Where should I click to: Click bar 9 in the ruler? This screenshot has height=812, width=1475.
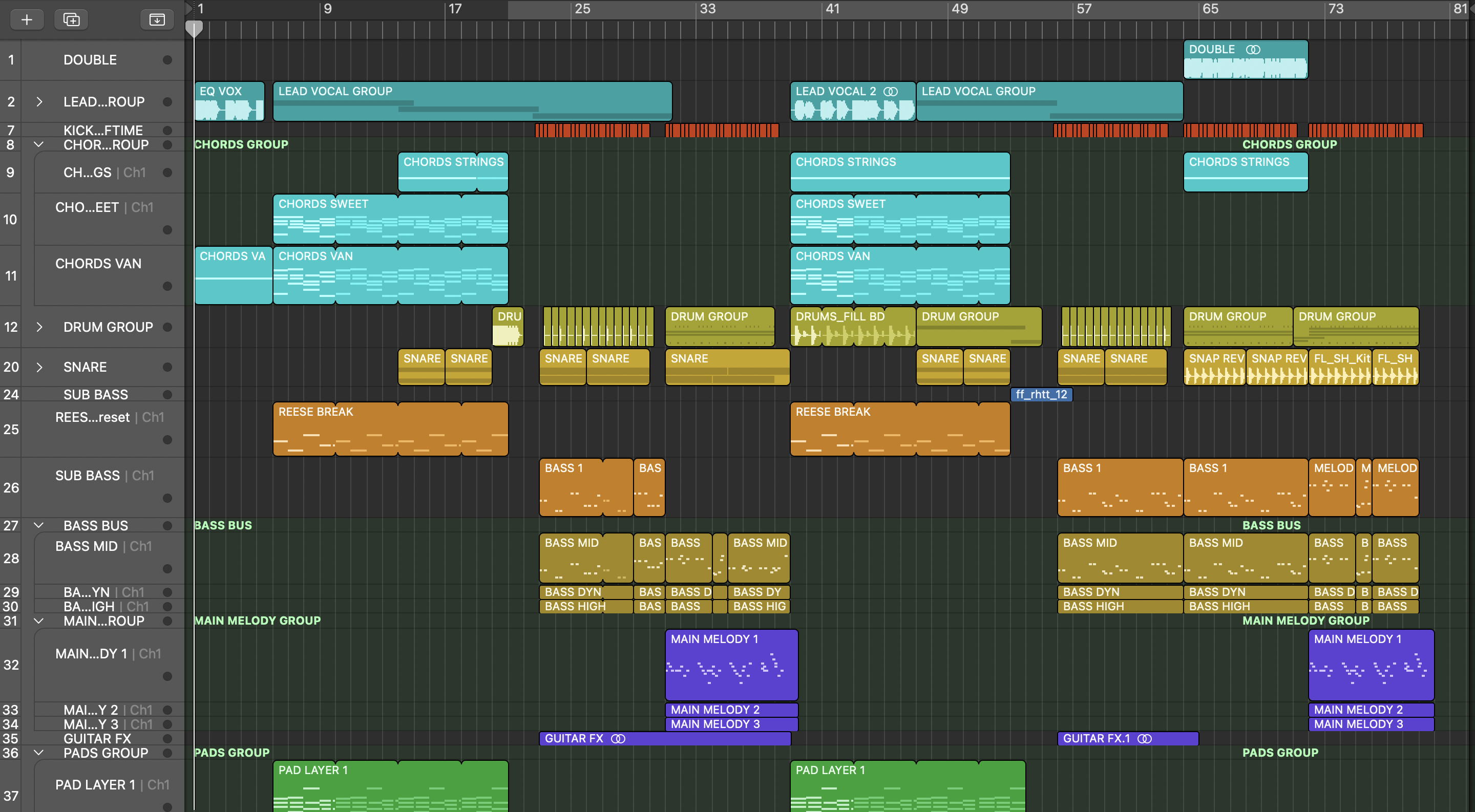(x=328, y=9)
